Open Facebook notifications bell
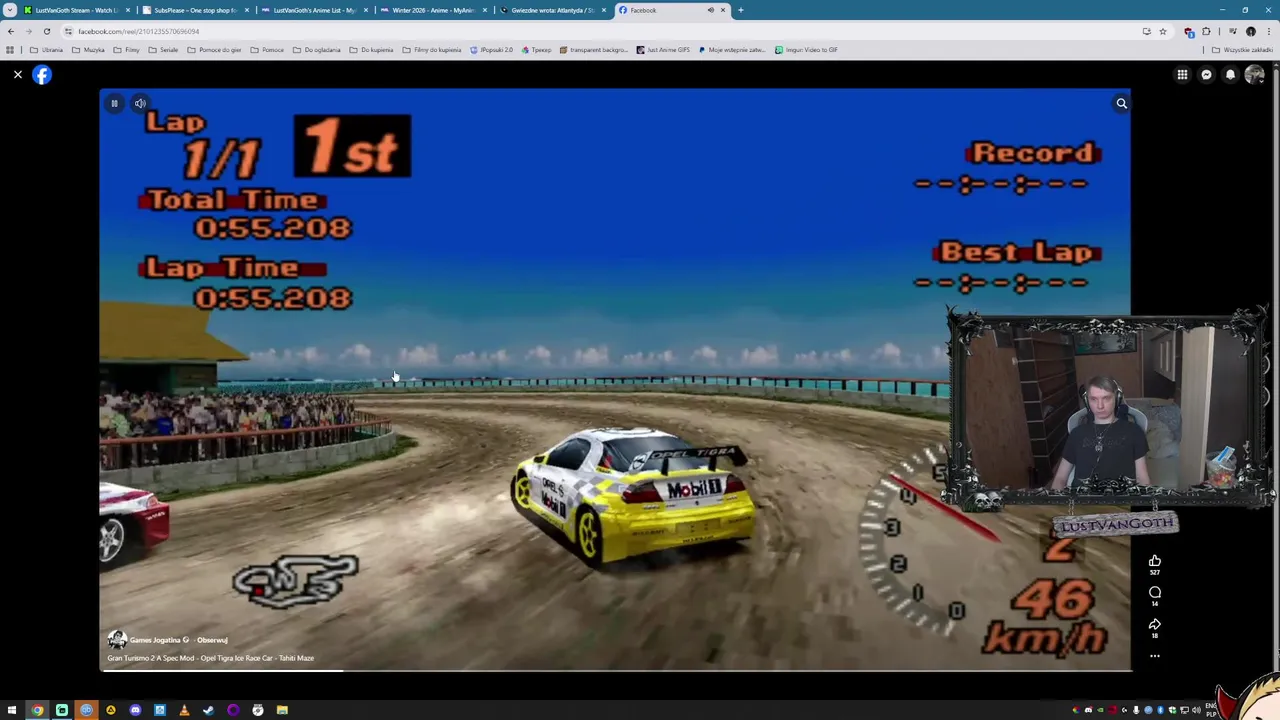Viewport: 1280px width, 720px height. pos(1230,75)
